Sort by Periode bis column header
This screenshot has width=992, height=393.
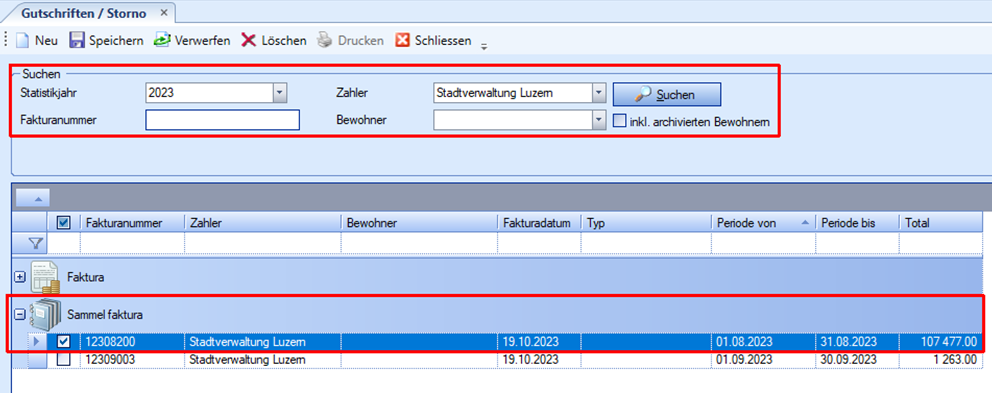(857, 223)
